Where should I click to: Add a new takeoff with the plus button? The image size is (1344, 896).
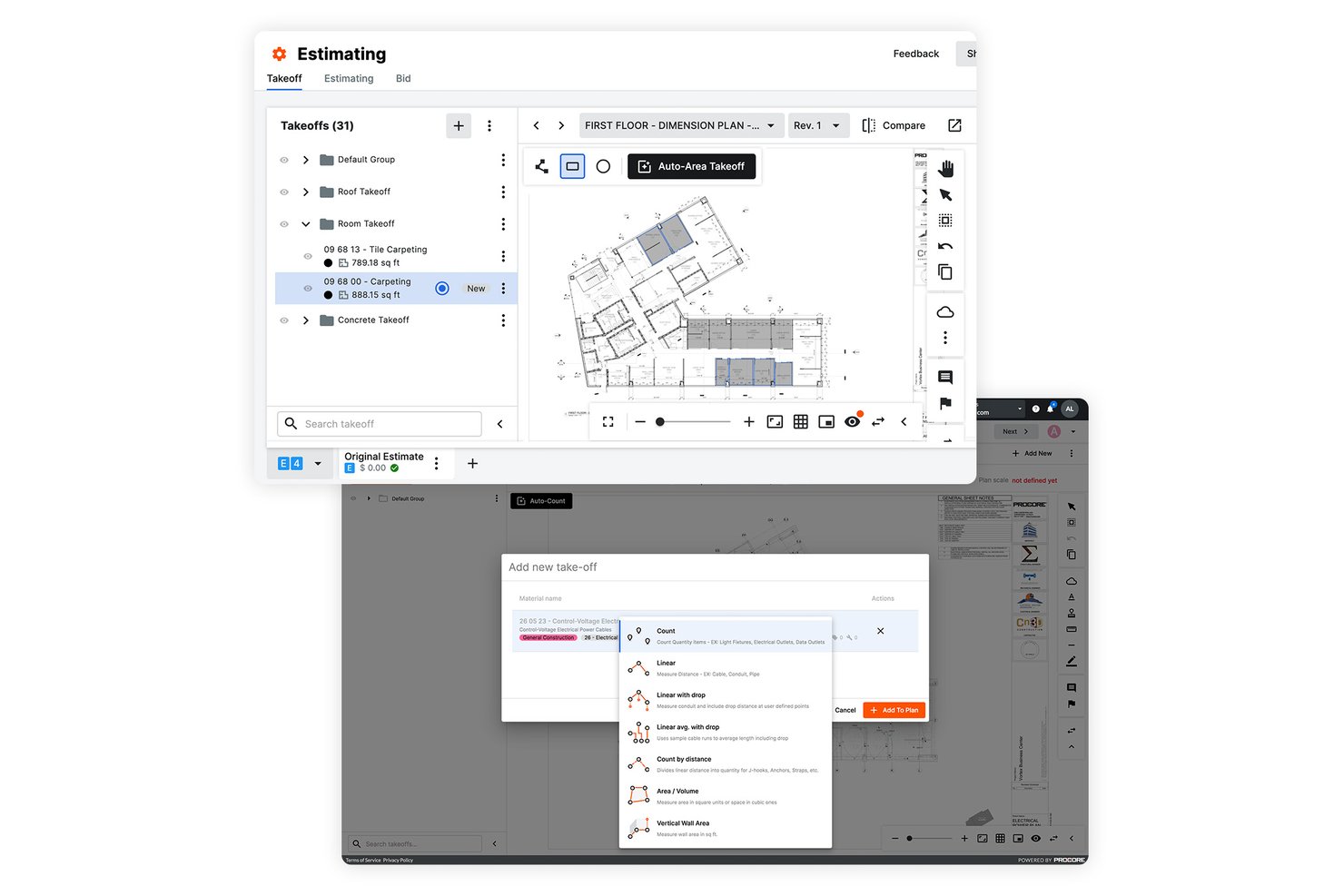click(459, 126)
